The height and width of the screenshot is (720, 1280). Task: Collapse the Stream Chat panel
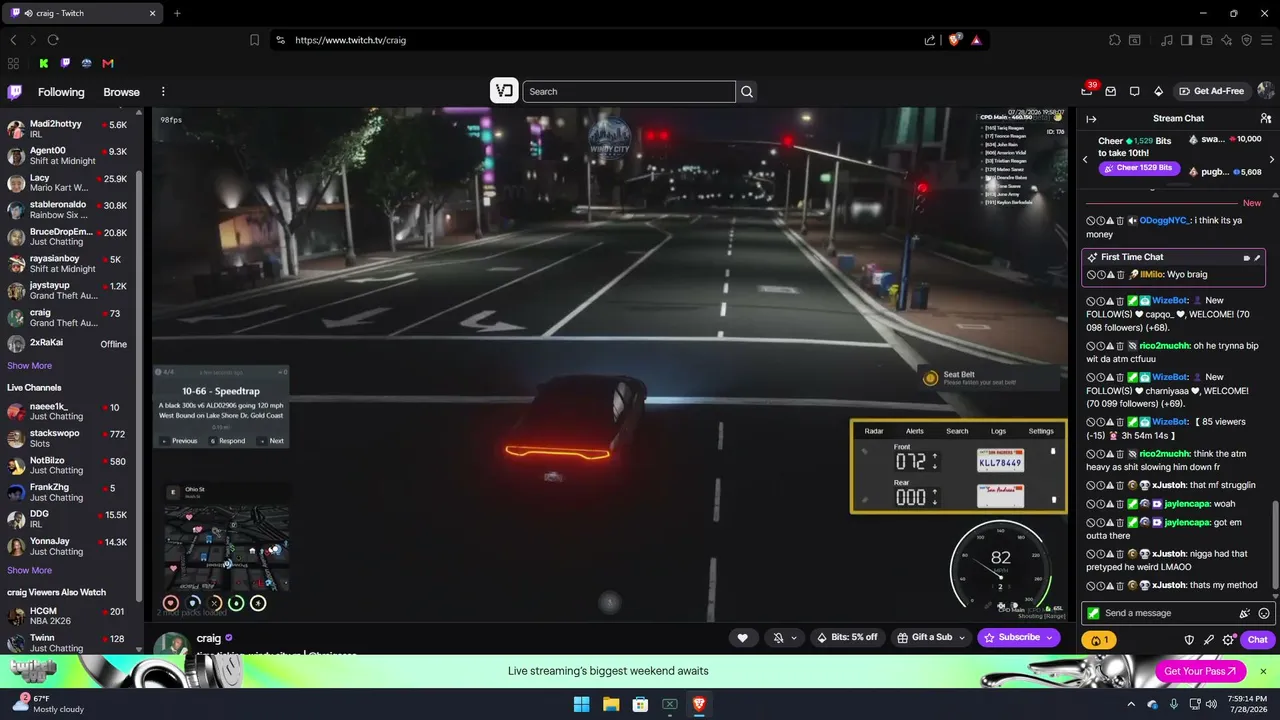(1092, 119)
